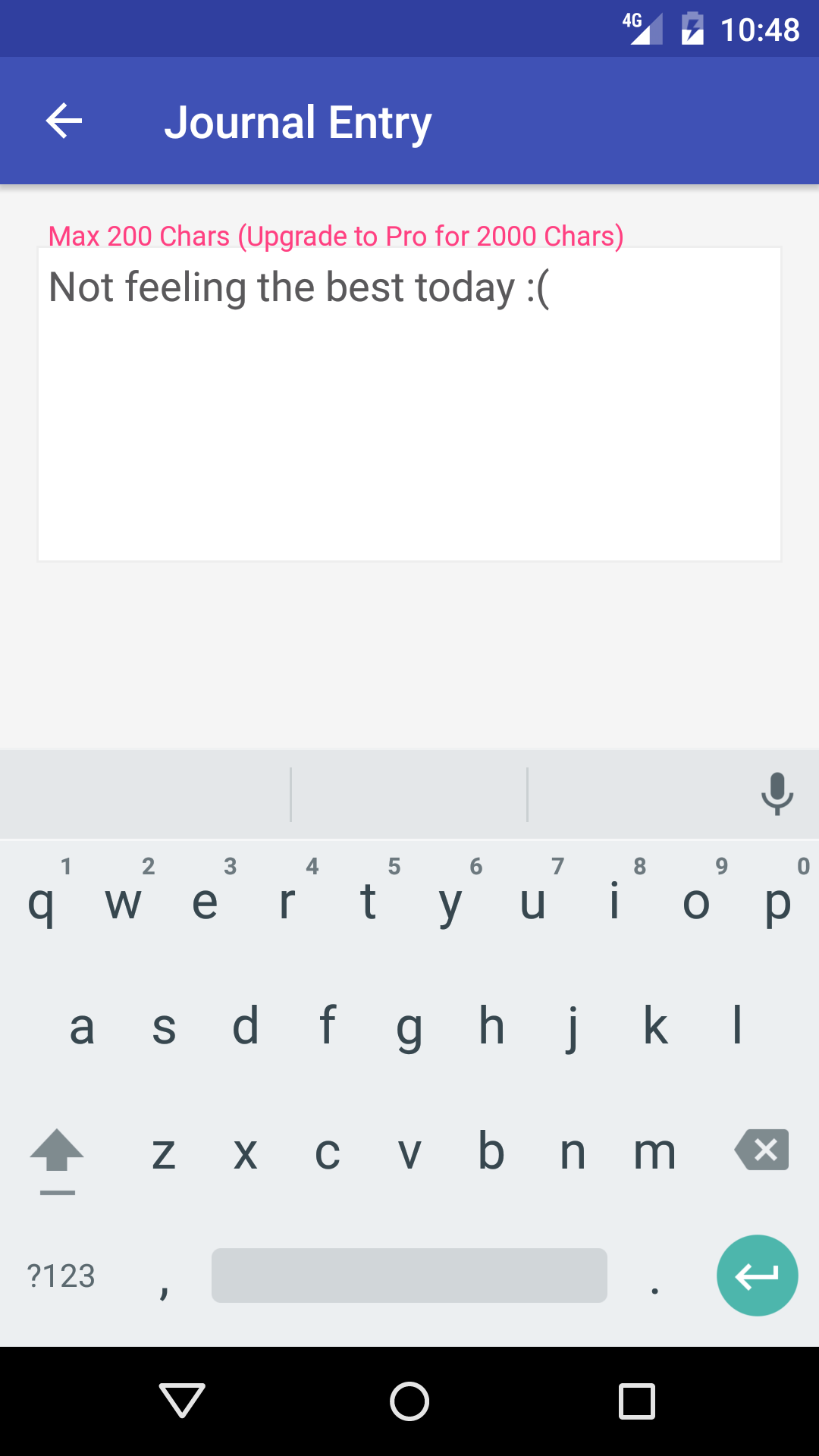Tap the green enter key

(757, 1276)
